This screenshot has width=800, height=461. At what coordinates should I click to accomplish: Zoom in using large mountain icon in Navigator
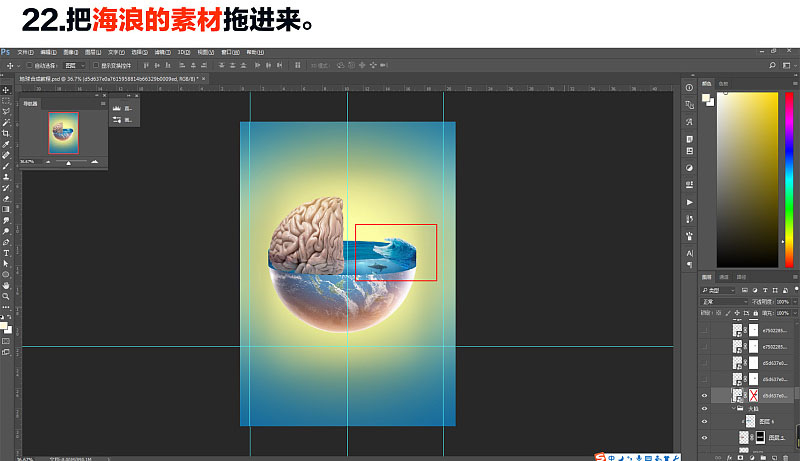(94, 162)
